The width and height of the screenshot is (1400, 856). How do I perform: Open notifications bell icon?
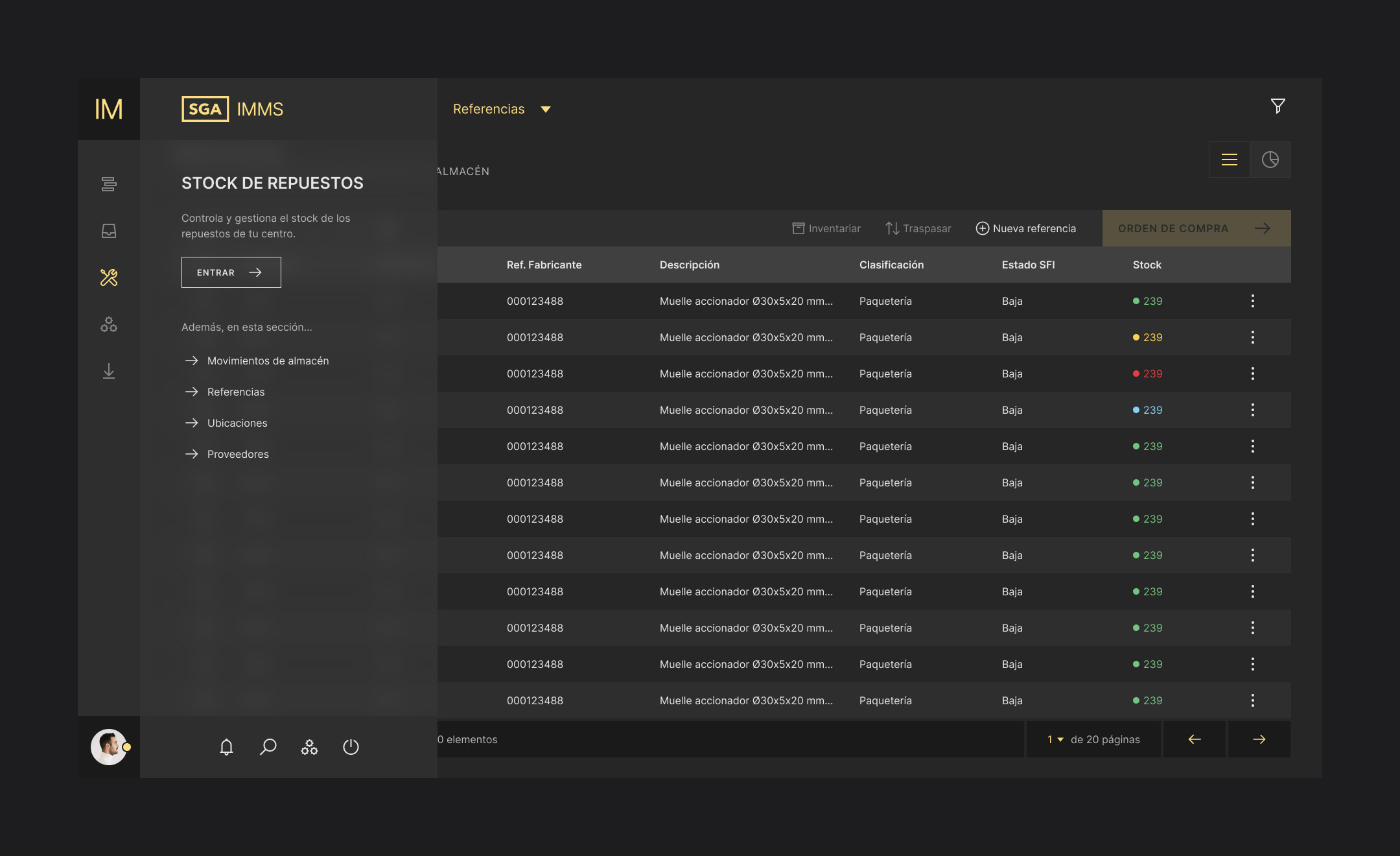226,747
